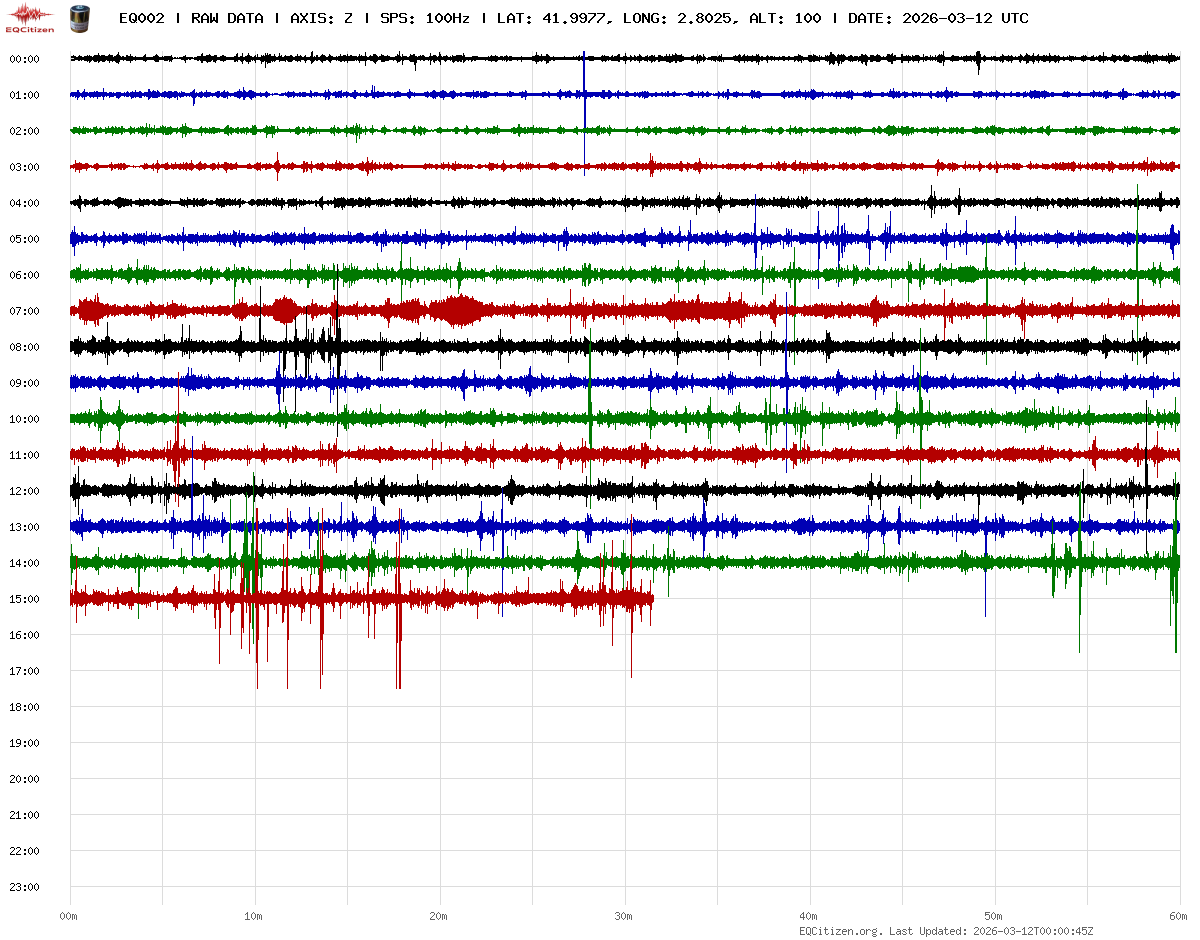Click the seismometer device icon beside the logo
This screenshot has width=1200, height=940.
click(77, 18)
